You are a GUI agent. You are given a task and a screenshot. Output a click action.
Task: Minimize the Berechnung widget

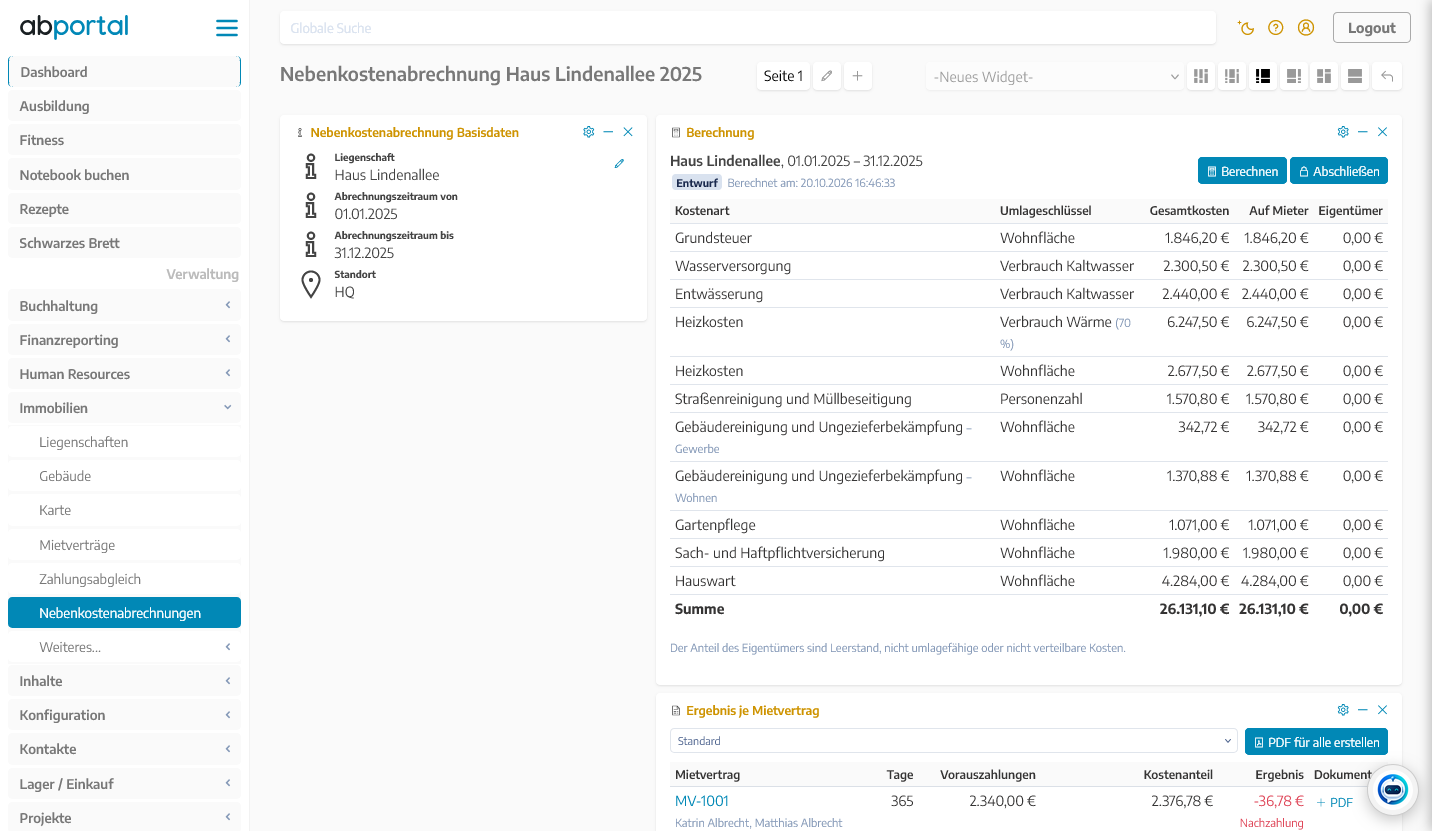tap(1362, 132)
